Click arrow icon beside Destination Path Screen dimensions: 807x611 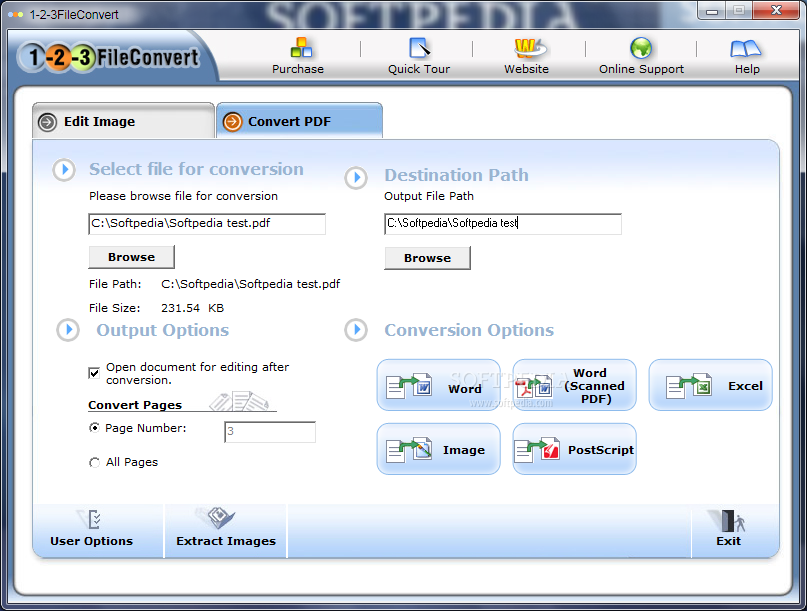(356, 178)
